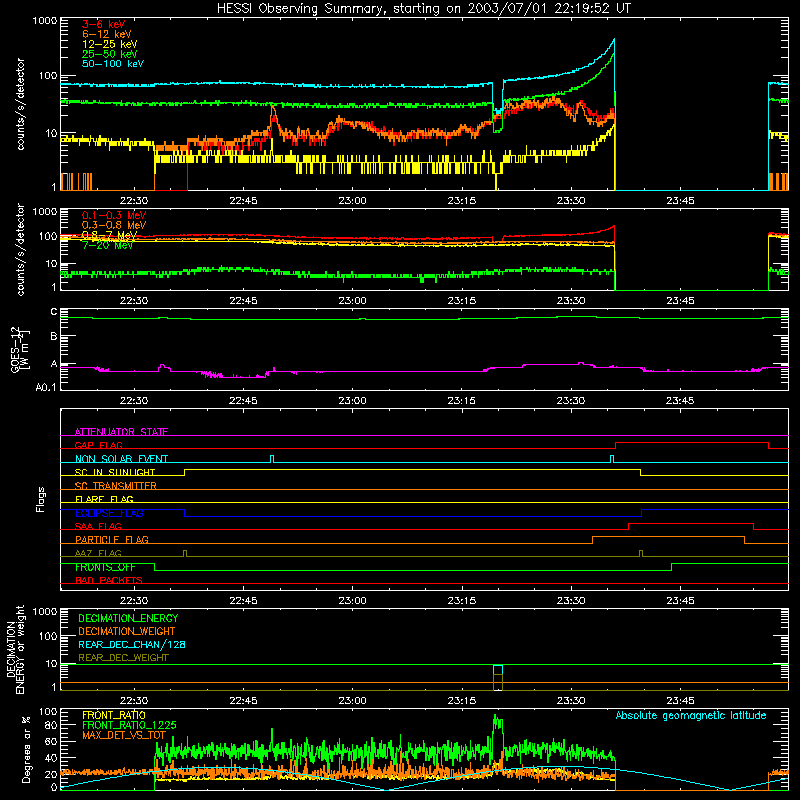The height and width of the screenshot is (800, 800).
Task: Select the 3-6 keV legend label
Action: tap(104, 24)
